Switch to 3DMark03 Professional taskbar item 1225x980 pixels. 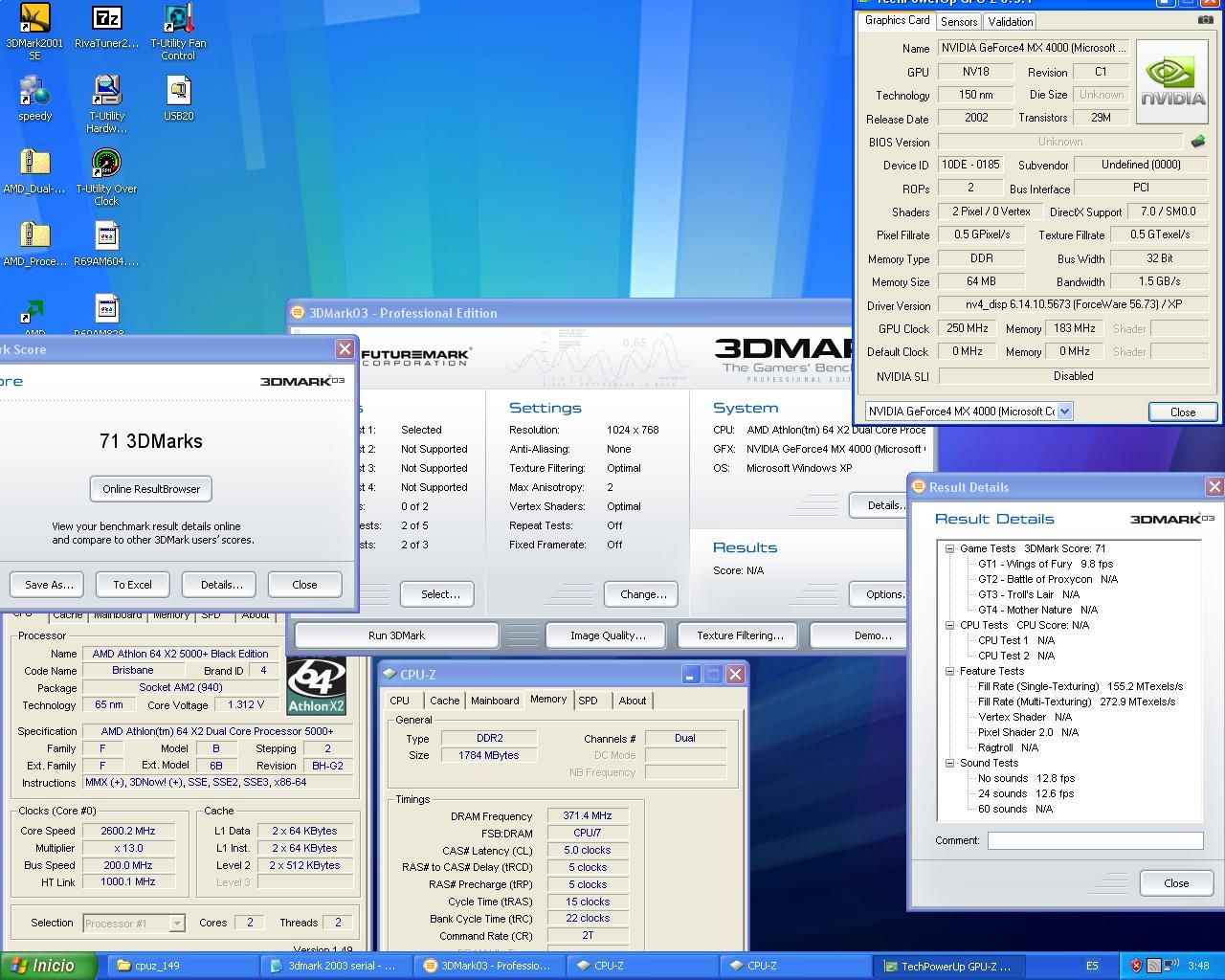489,966
